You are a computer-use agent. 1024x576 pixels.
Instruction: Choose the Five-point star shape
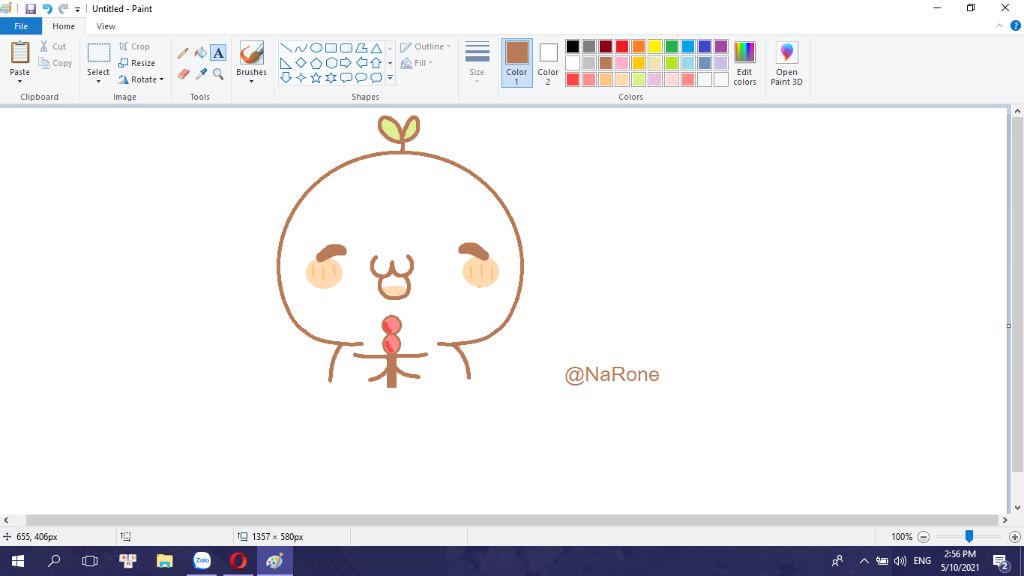pyautogui.click(x=316, y=78)
